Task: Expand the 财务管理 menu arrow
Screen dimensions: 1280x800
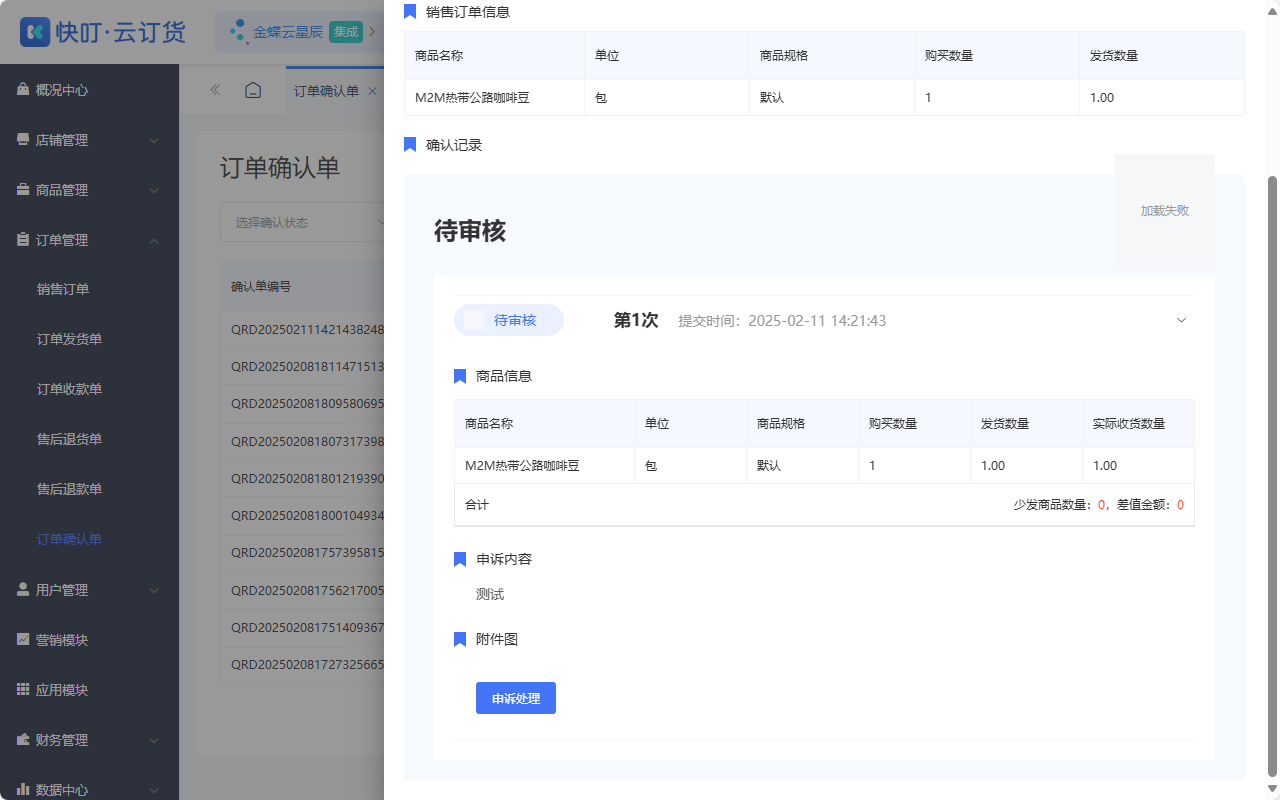Action: (154, 740)
